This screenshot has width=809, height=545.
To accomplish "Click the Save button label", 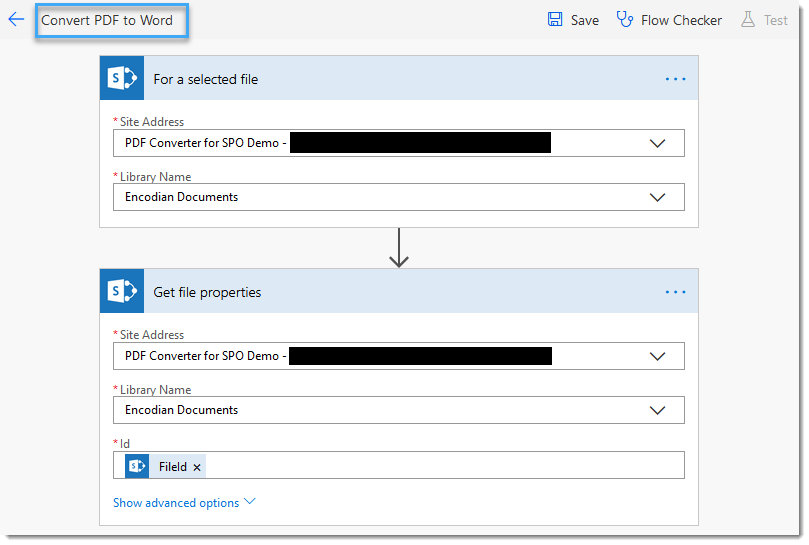I will point(585,20).
